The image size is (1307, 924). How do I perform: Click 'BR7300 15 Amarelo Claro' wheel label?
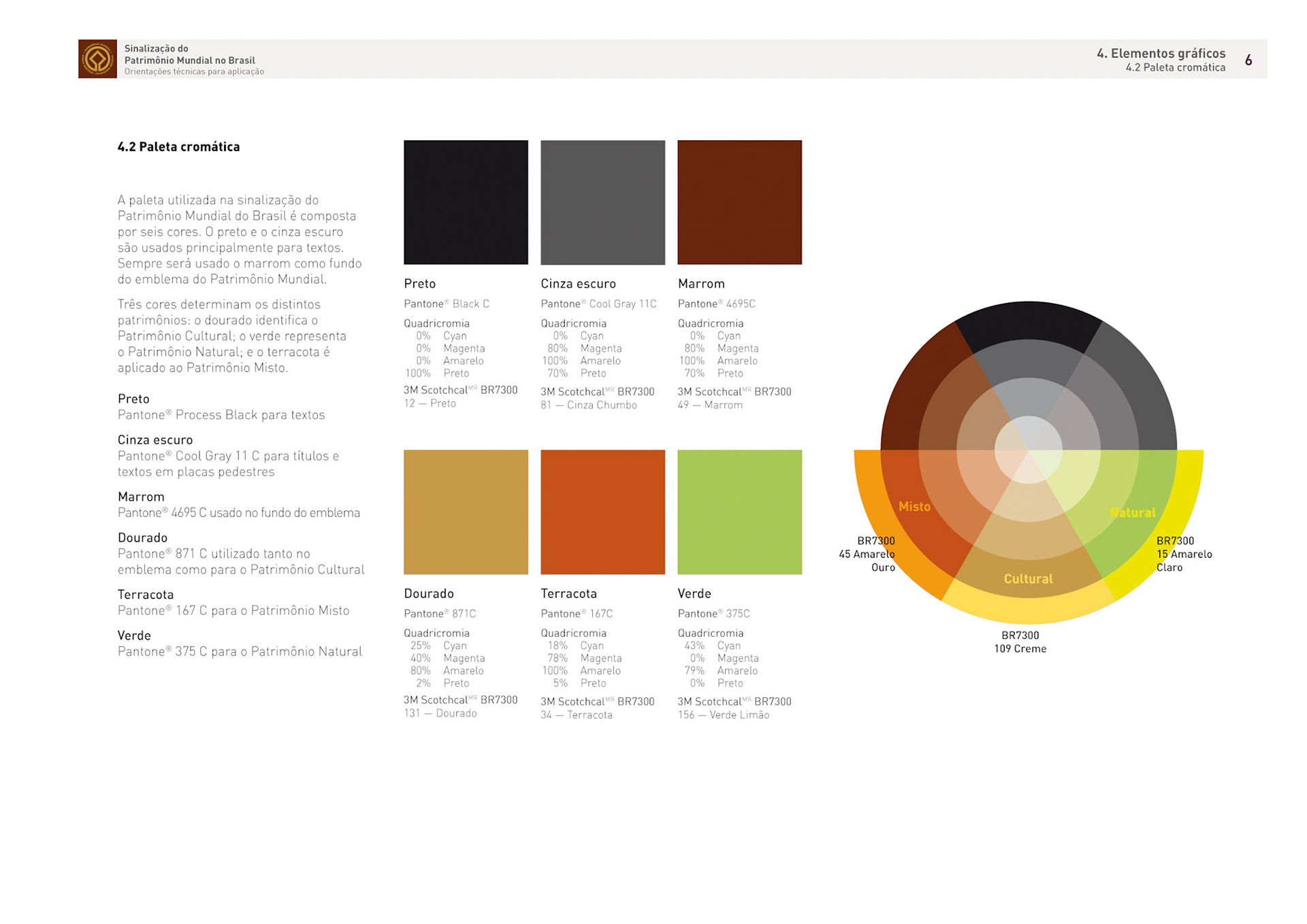click(x=1184, y=554)
